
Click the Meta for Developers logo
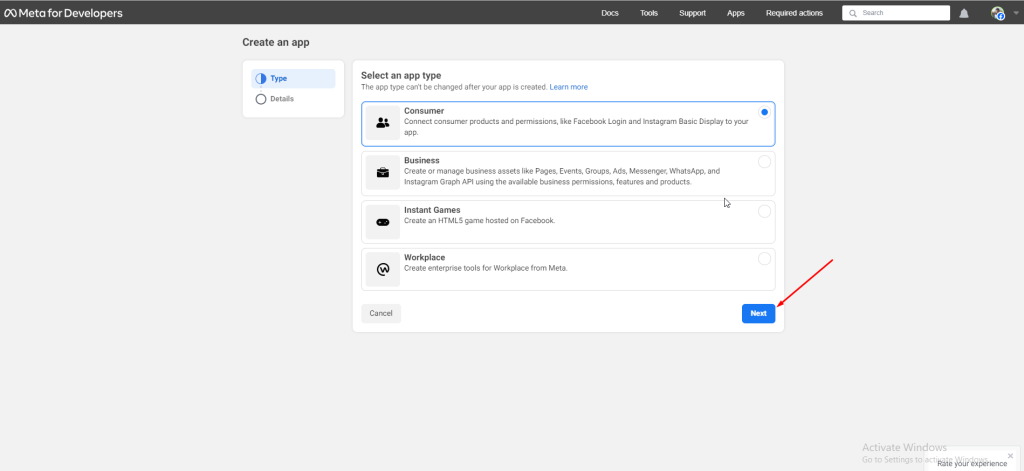(63, 13)
